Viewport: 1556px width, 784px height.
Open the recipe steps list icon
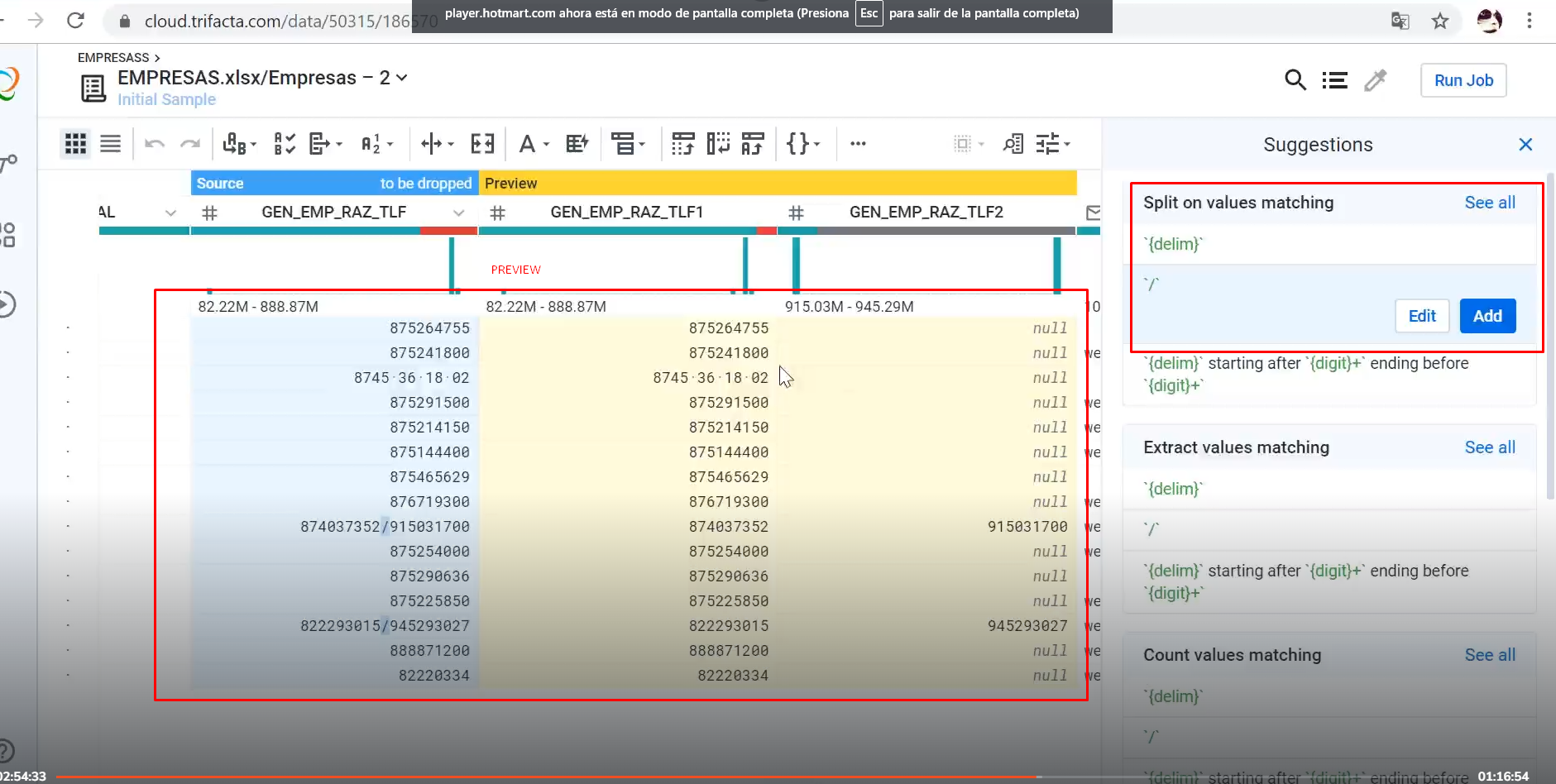coord(1335,80)
